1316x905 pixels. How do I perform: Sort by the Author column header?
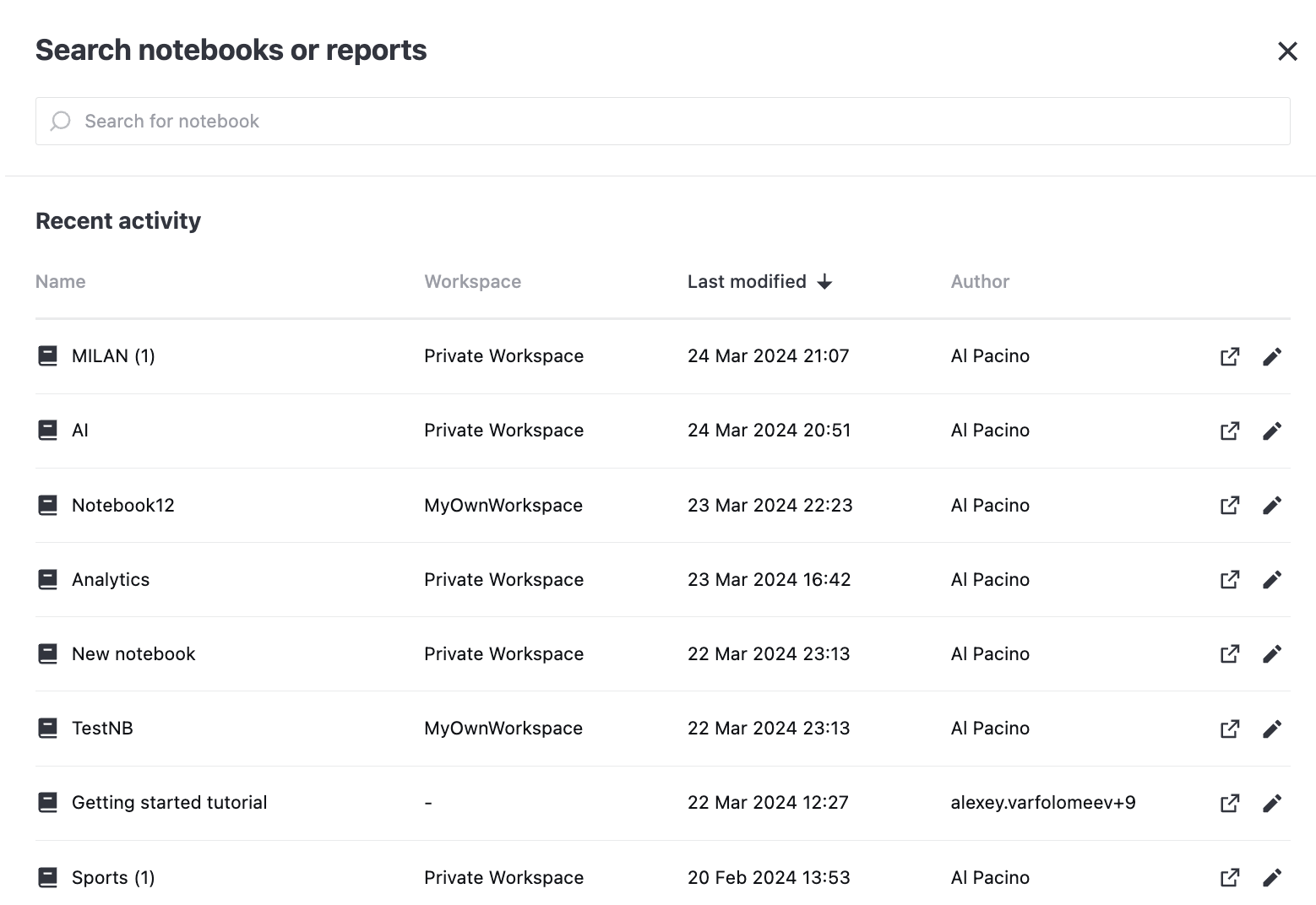click(x=980, y=281)
